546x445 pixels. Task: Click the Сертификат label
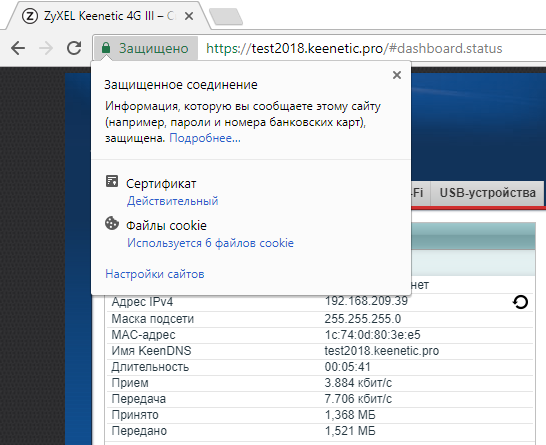click(x=161, y=184)
